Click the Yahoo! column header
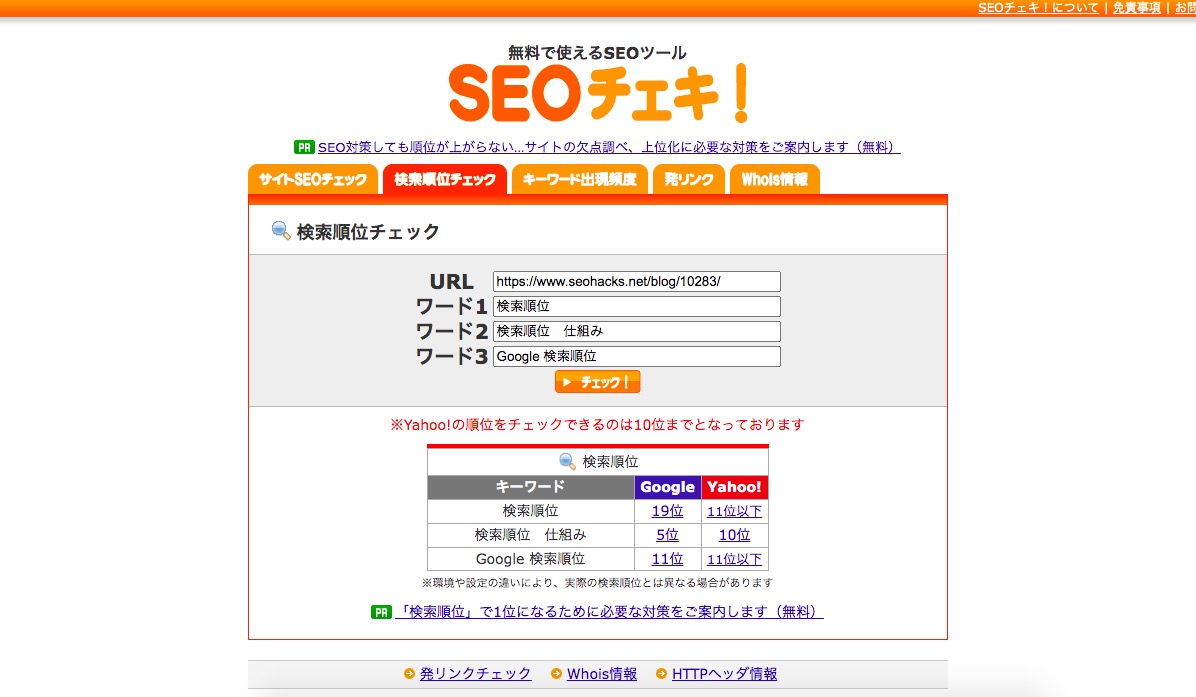Image resolution: width=1196 pixels, height=697 pixels. pyautogui.click(x=735, y=487)
